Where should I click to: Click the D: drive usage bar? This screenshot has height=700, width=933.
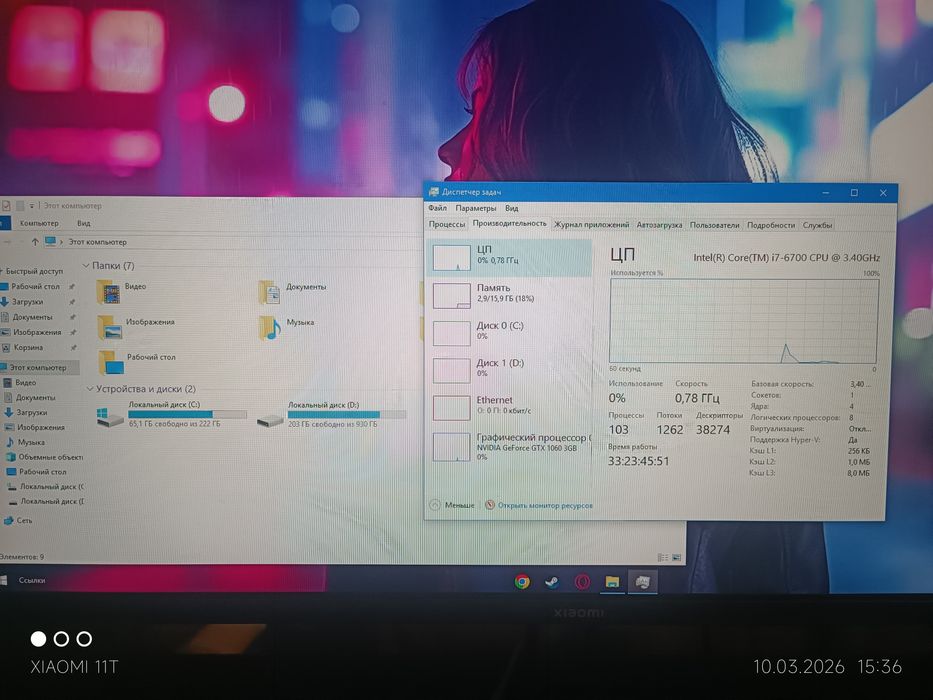tap(346, 415)
